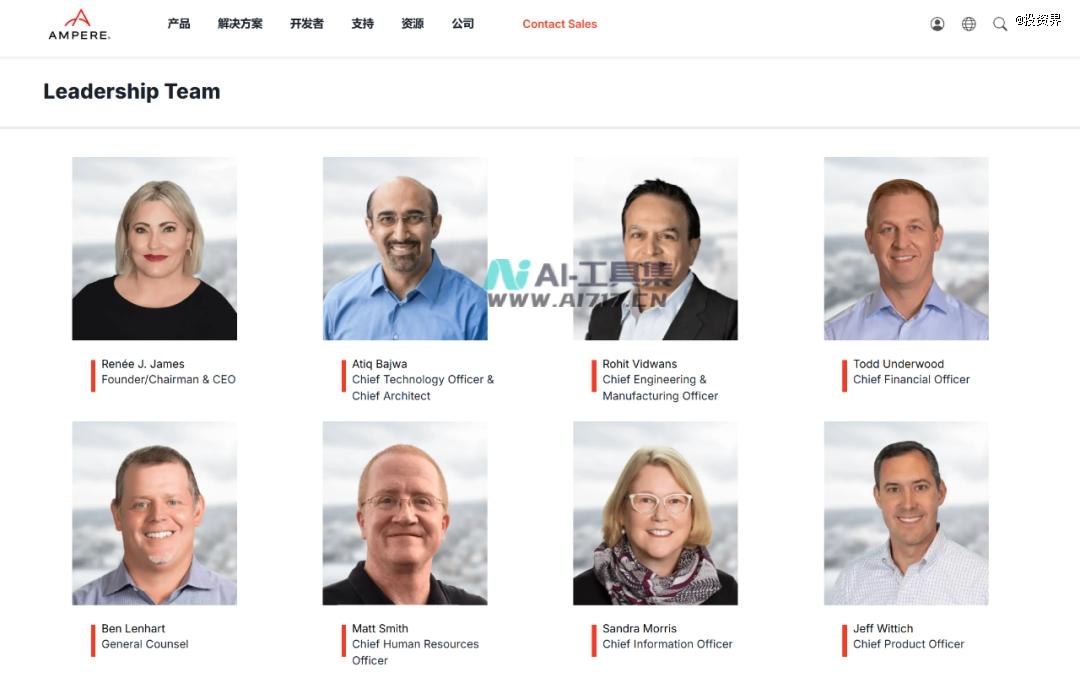The height and width of the screenshot is (678, 1080).
Task: Select Renée J. James portrait photo
Action: pyautogui.click(x=154, y=249)
